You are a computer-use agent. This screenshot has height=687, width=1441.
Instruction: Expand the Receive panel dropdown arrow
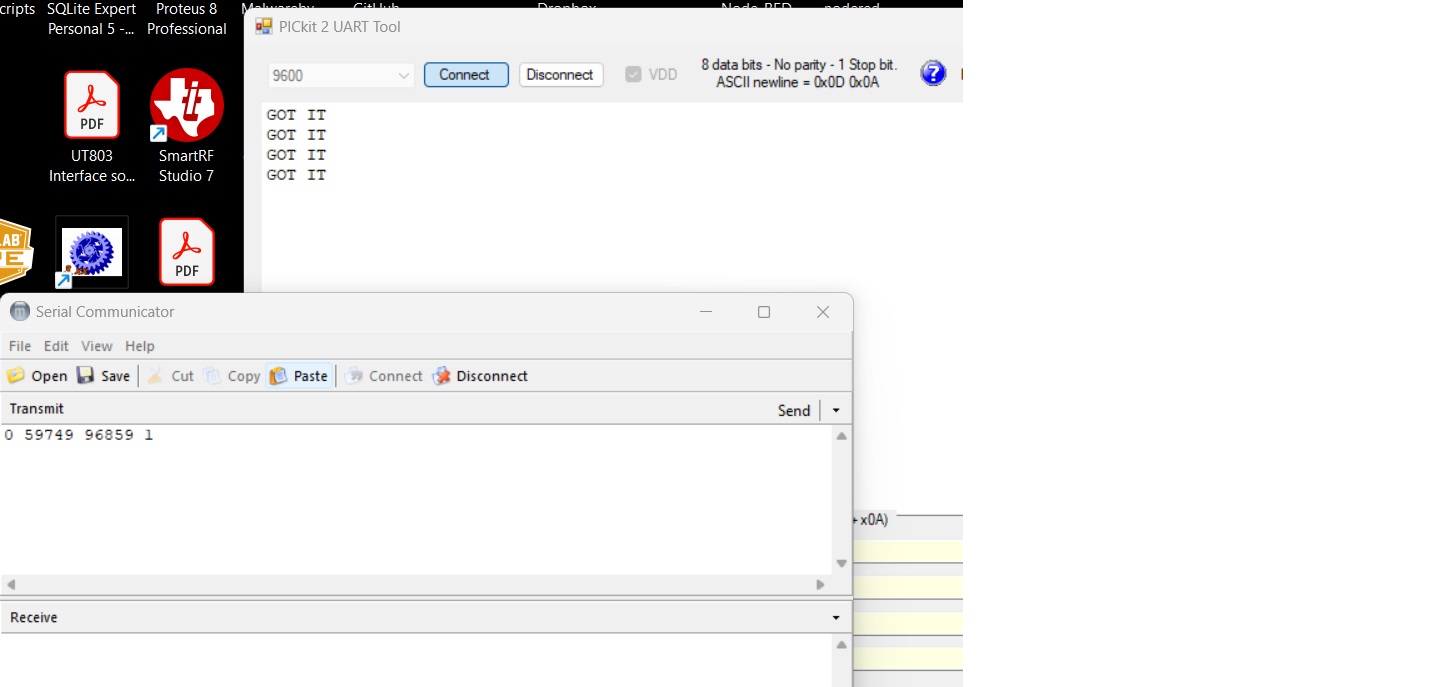pyautogui.click(x=836, y=618)
